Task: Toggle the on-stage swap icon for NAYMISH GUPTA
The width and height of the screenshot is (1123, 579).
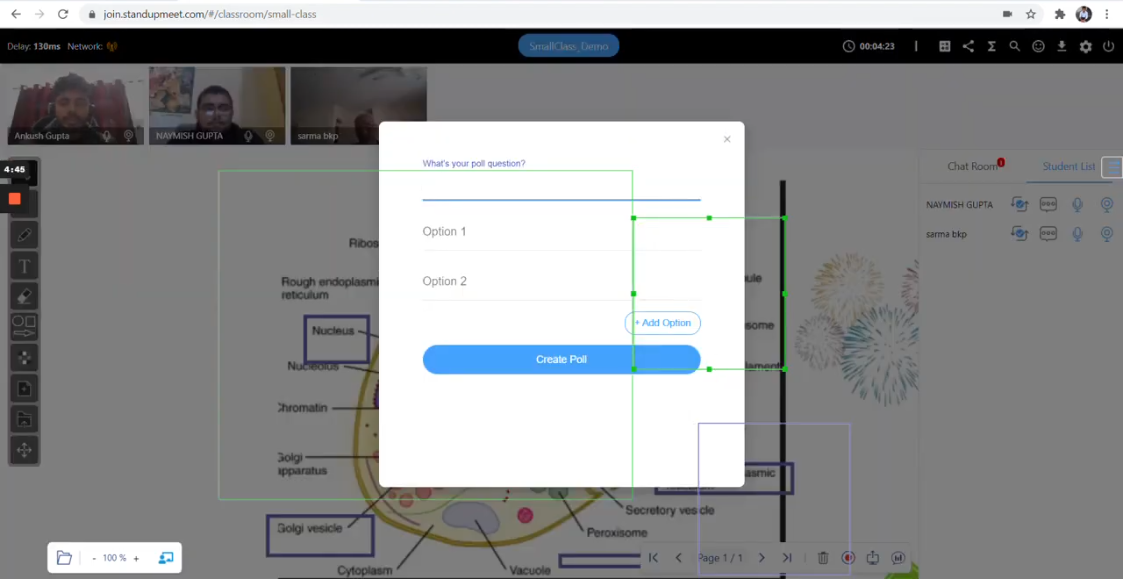Action: (1020, 204)
